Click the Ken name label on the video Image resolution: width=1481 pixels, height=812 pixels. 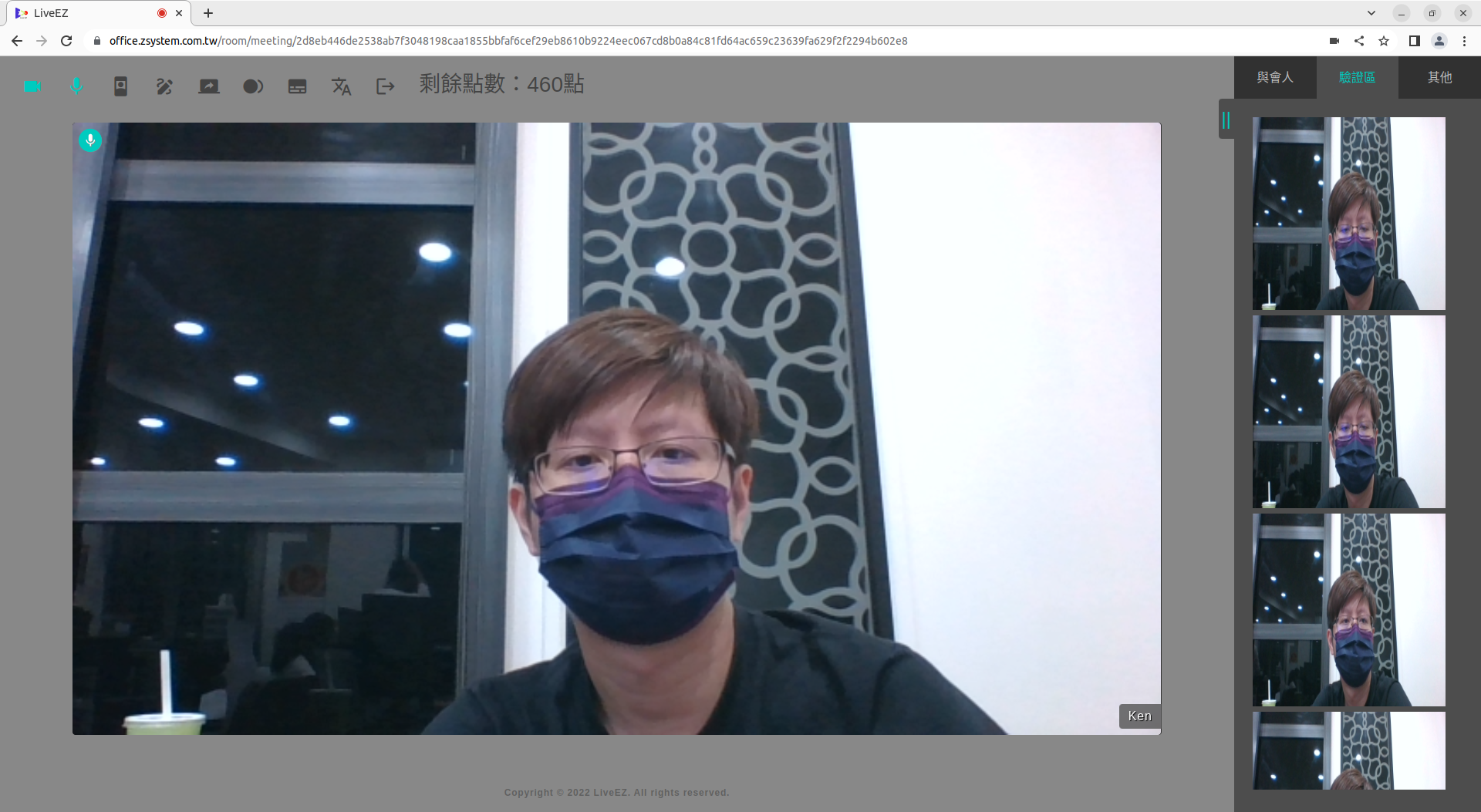(1139, 716)
